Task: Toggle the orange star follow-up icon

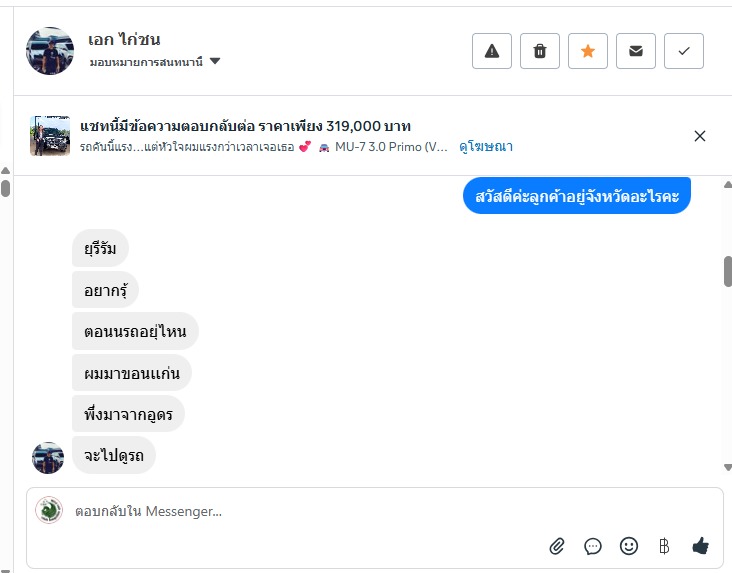Action: tap(588, 51)
